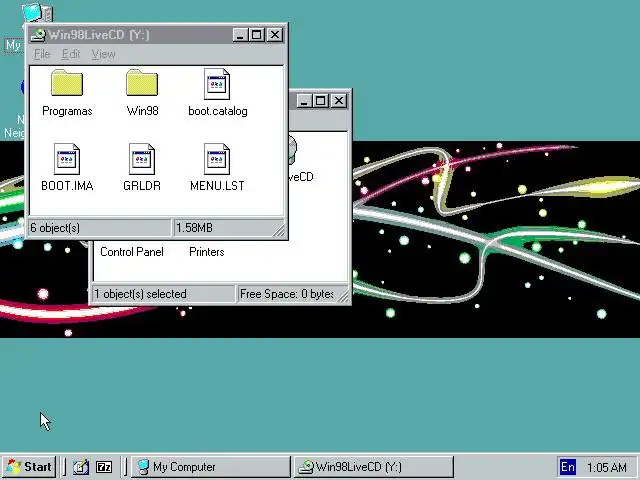The height and width of the screenshot is (480, 640).
Task: Open the Edit menu in Win98LiveCD window
Action: point(71,54)
